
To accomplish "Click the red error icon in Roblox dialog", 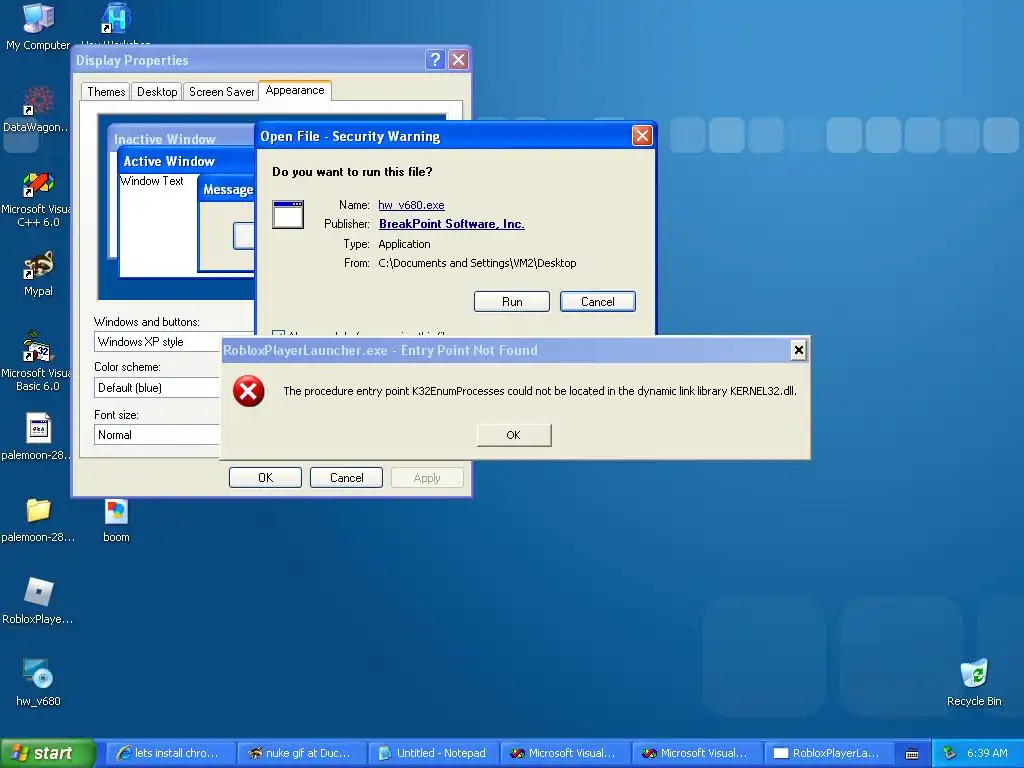I will (249, 391).
